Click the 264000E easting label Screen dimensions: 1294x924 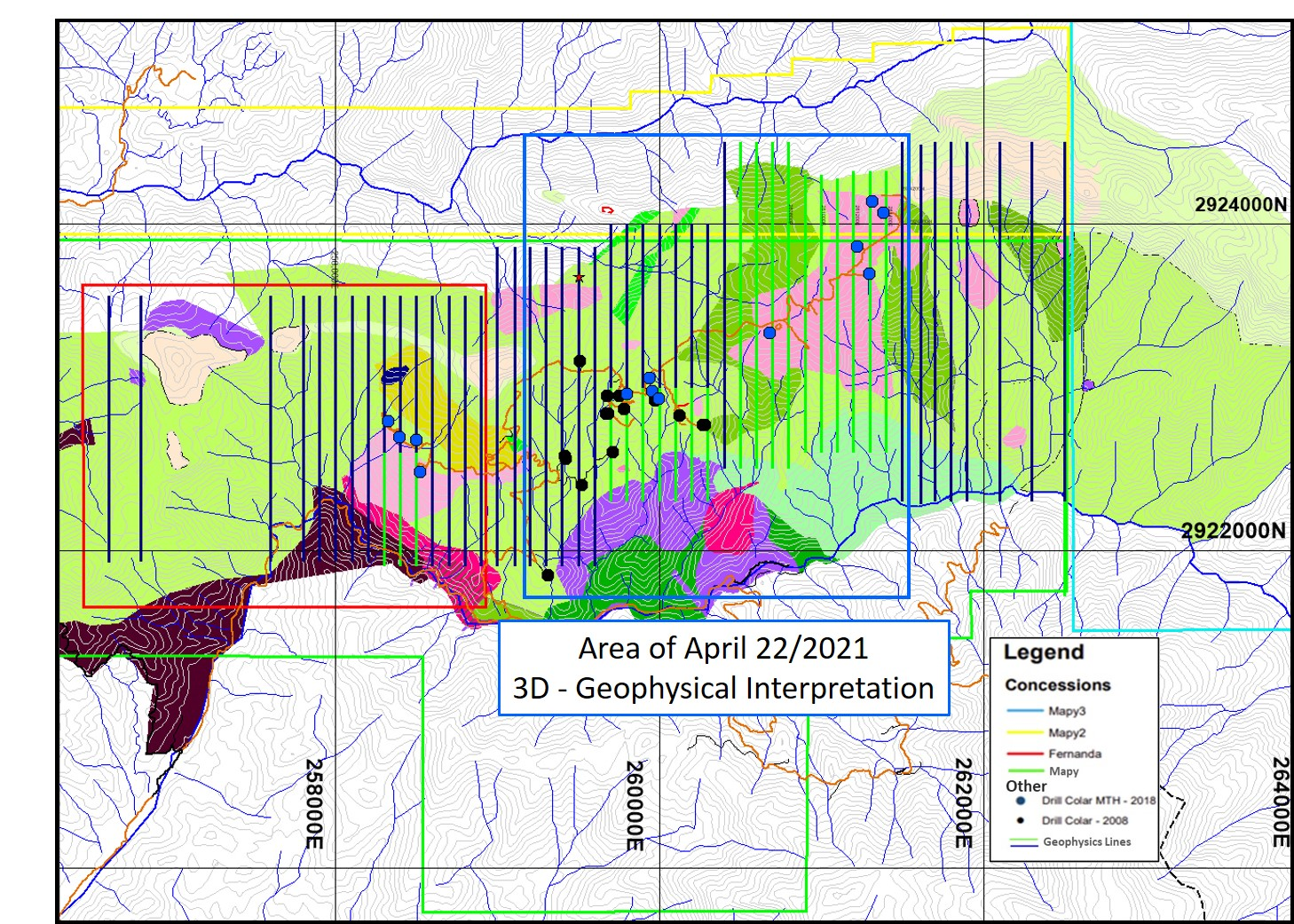point(1281,802)
